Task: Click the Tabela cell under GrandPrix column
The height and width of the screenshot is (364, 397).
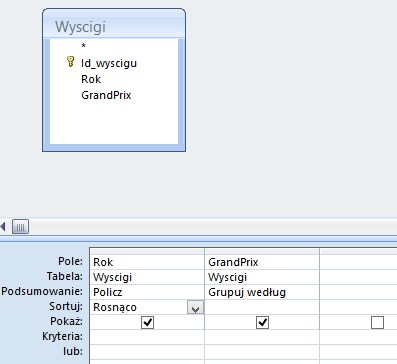Action: 262,277
